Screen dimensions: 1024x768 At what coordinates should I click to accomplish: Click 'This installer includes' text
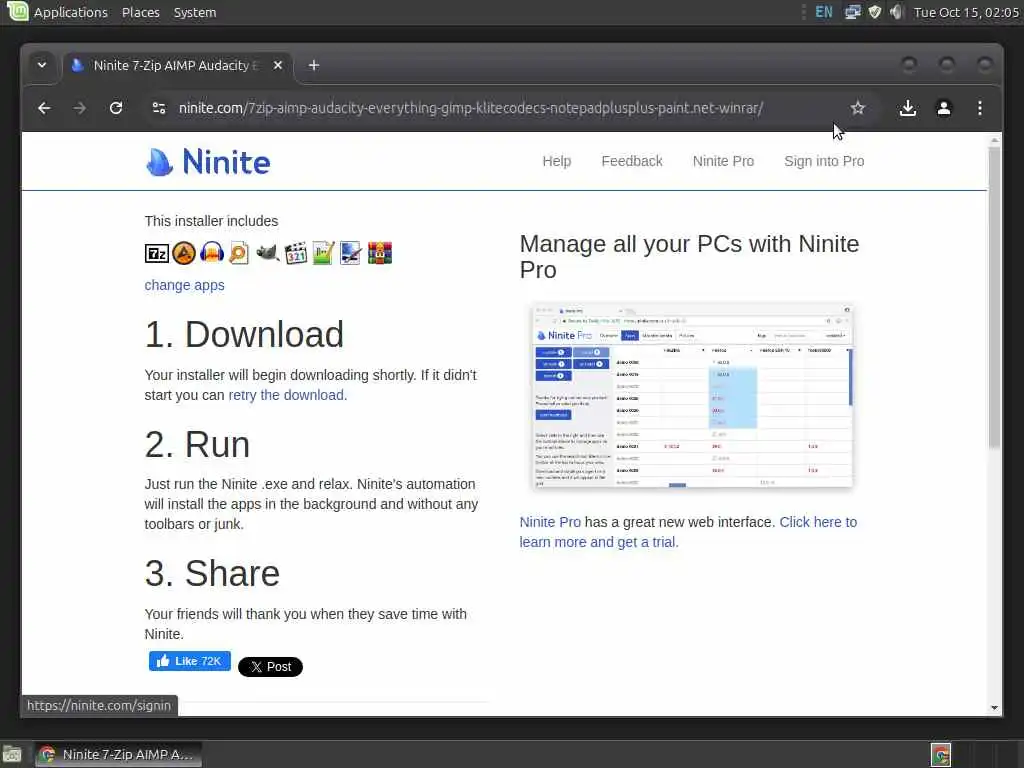pos(211,221)
